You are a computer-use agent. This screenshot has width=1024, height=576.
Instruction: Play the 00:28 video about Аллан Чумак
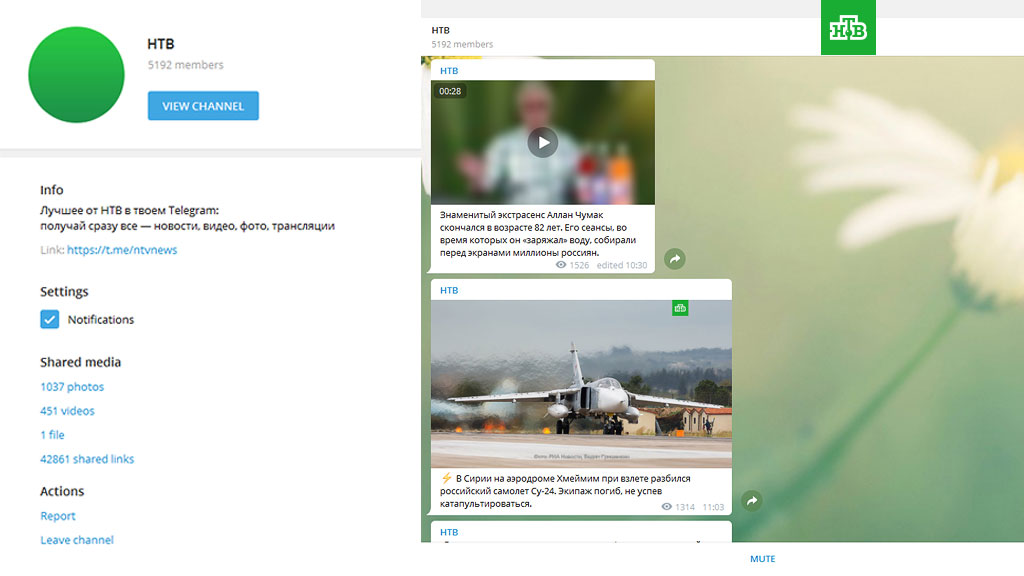(x=543, y=142)
